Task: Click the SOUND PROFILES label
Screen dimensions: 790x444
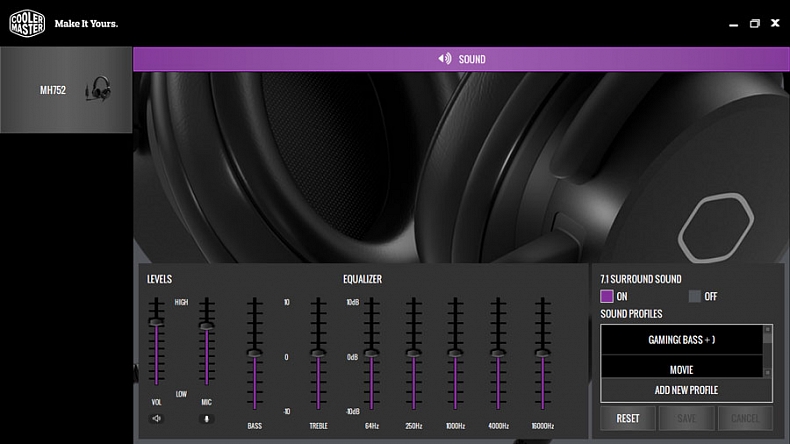Action: click(631, 314)
